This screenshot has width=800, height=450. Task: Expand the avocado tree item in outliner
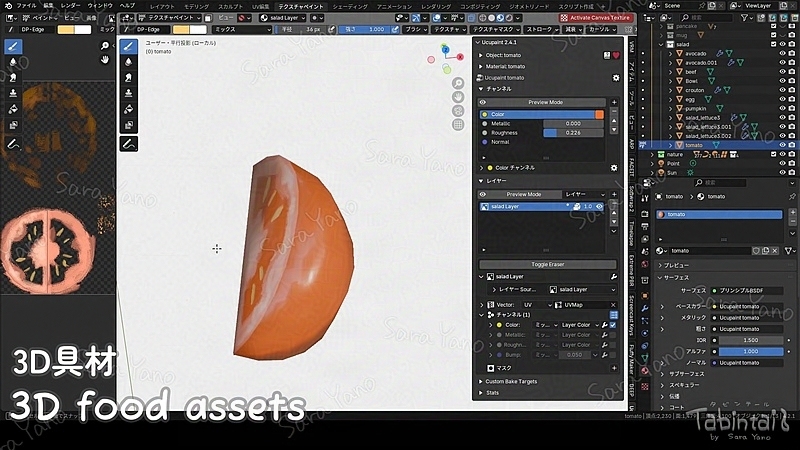670,54
